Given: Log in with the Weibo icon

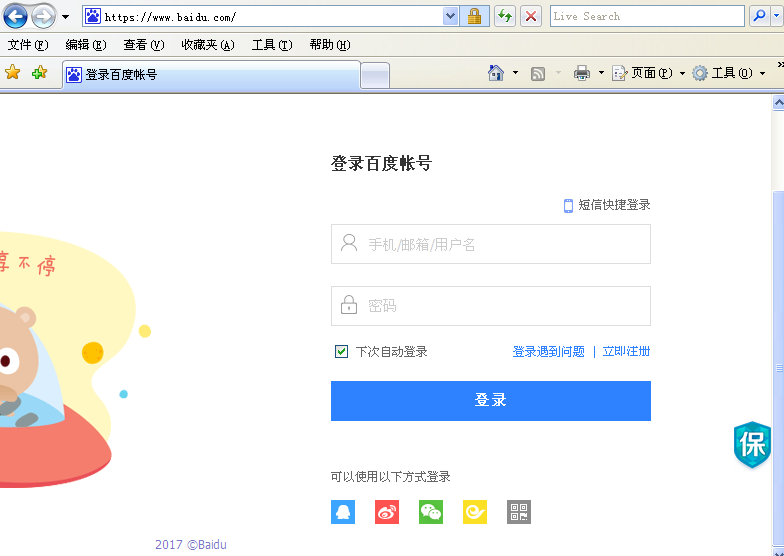Looking at the screenshot, I should click(387, 512).
